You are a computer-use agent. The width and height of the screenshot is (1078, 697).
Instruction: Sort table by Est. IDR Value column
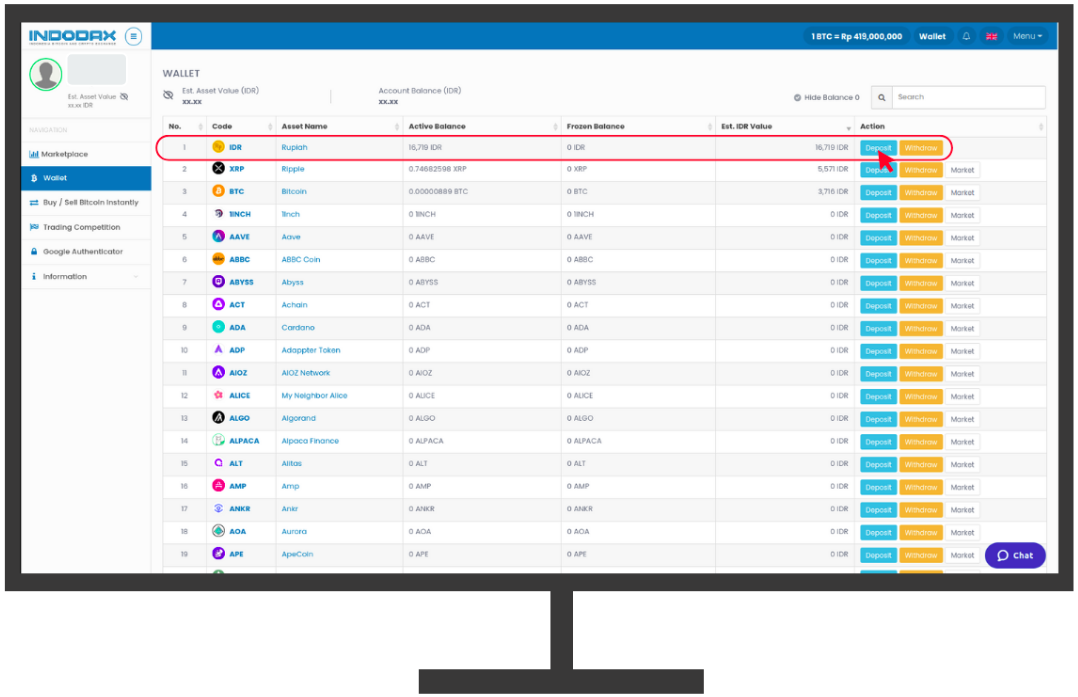click(785, 126)
